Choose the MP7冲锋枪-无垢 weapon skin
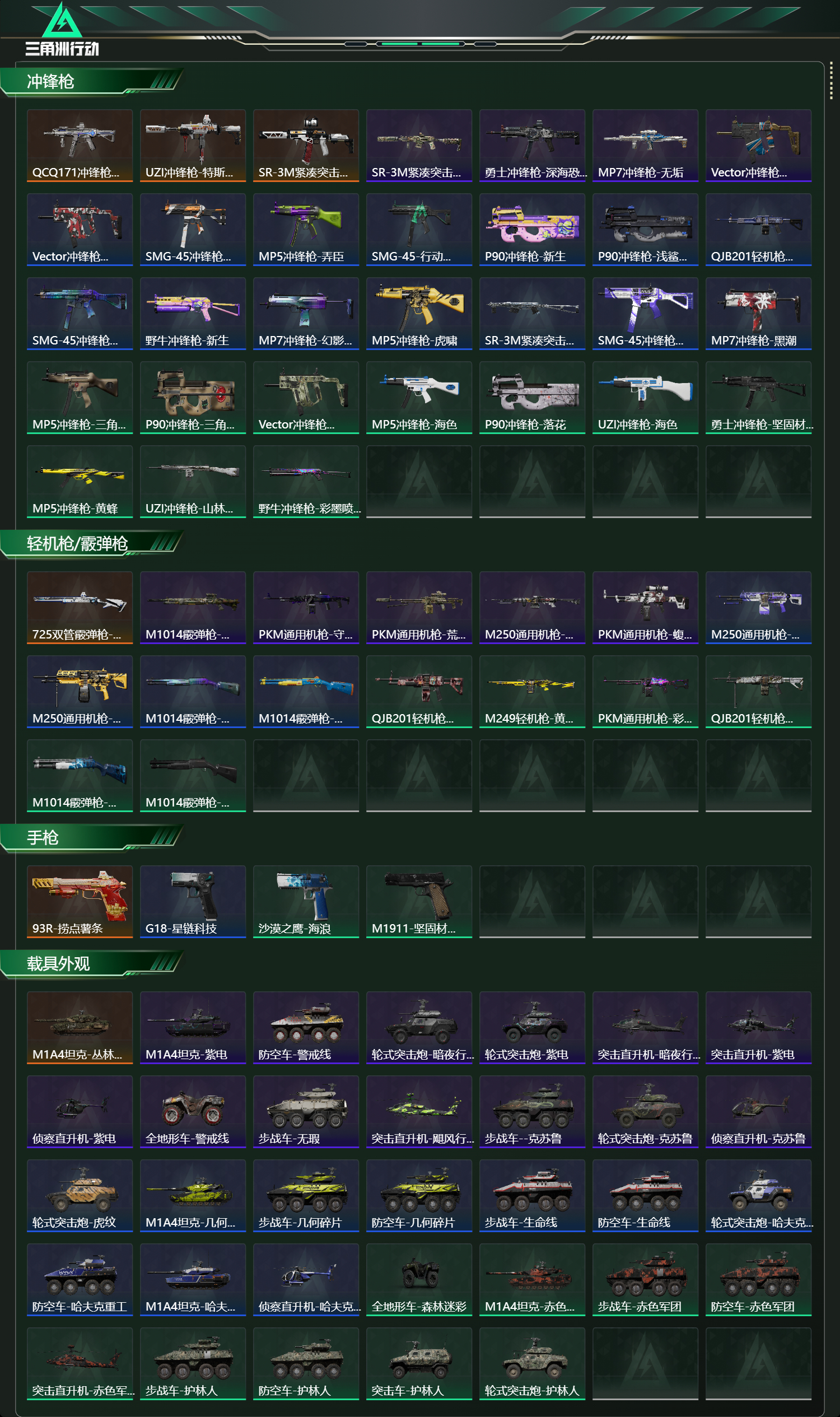Viewport: 840px width, 1417px height. point(645,146)
